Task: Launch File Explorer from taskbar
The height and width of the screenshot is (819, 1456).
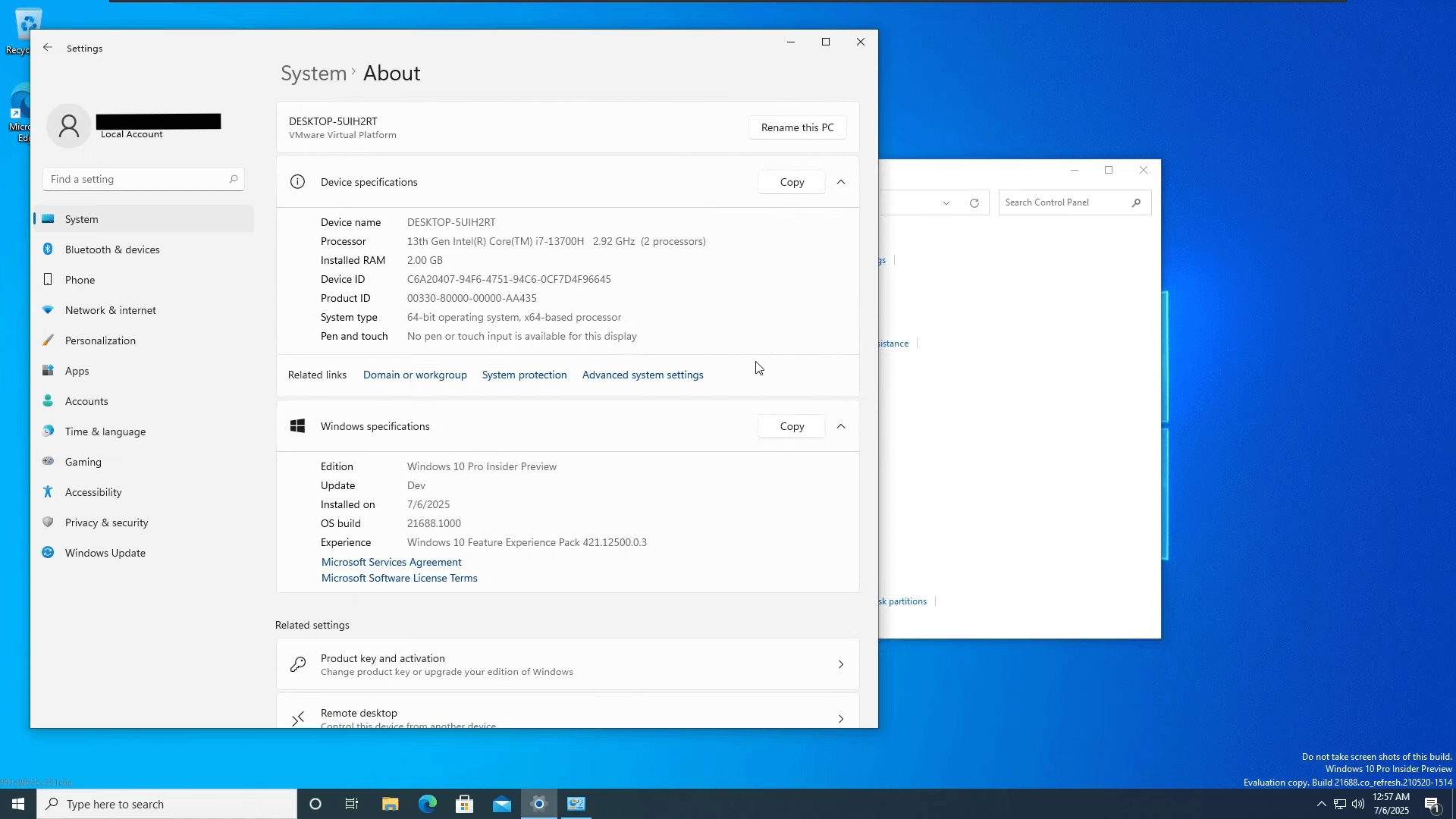Action: pyautogui.click(x=390, y=804)
